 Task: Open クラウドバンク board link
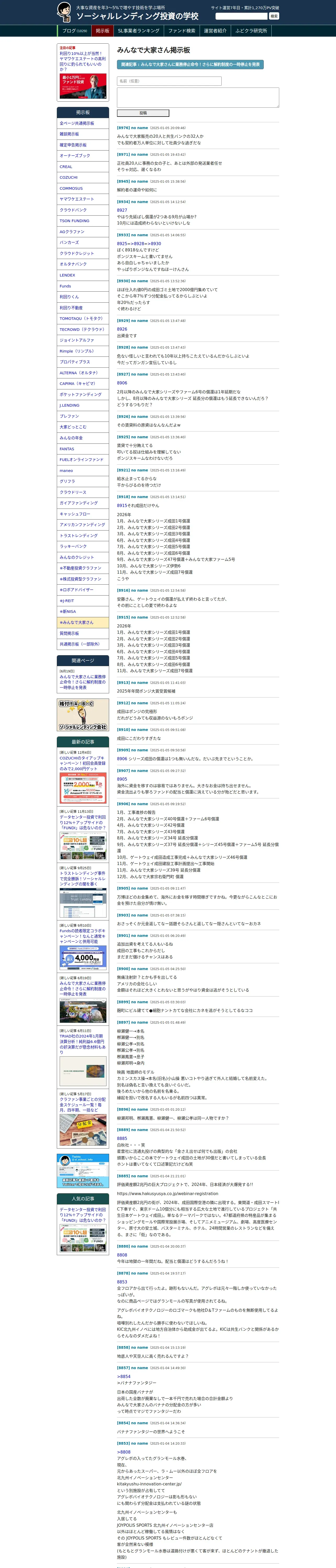[x=83, y=210]
